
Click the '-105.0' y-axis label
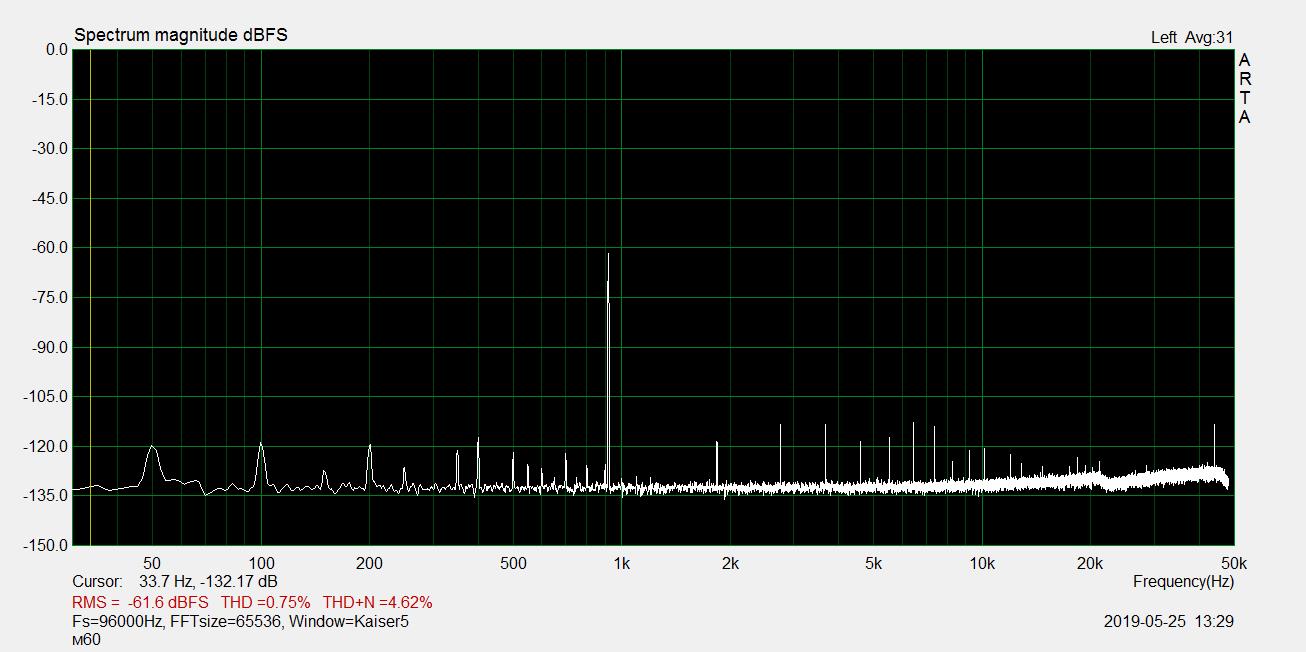tap(45, 397)
